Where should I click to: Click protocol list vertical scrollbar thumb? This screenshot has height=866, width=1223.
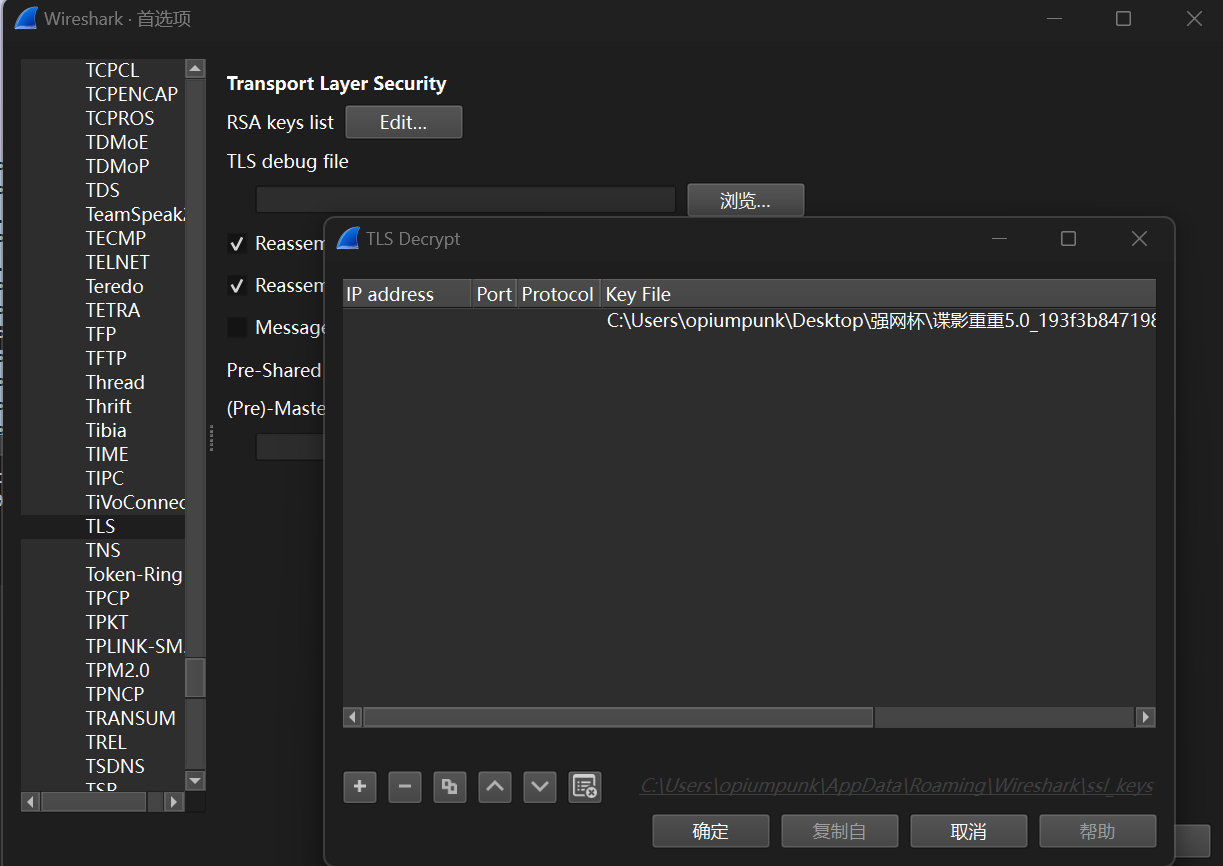point(195,677)
